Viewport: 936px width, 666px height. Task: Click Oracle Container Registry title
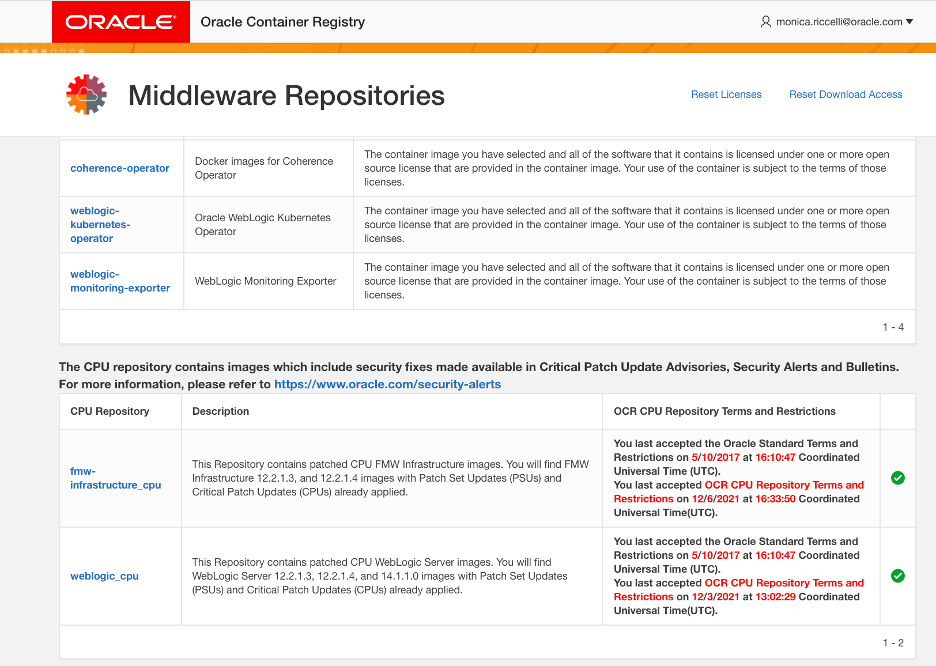[x=282, y=22]
